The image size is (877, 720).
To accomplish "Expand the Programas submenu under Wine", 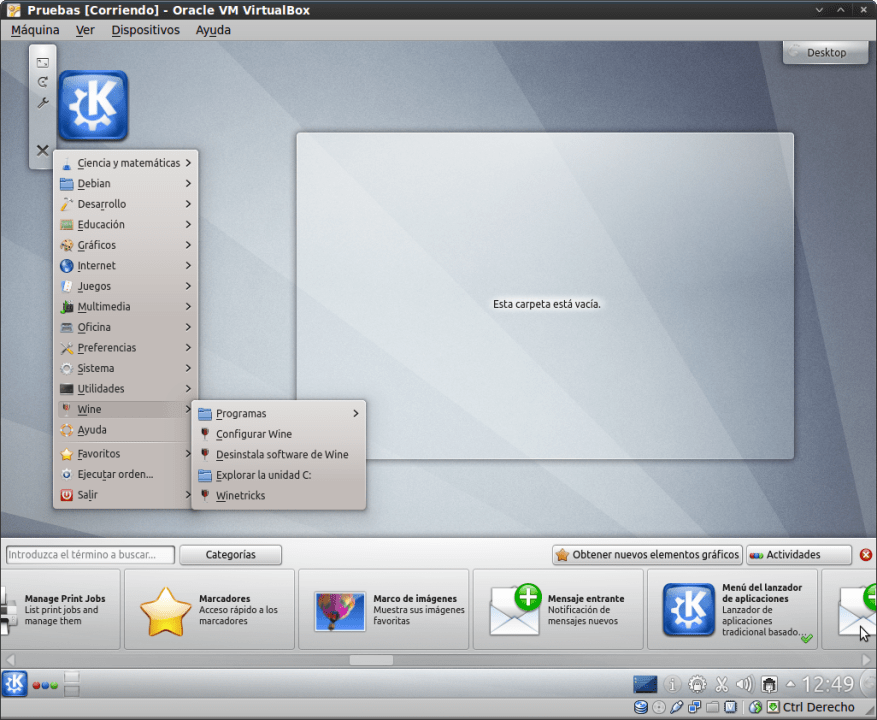I will tap(278, 414).
